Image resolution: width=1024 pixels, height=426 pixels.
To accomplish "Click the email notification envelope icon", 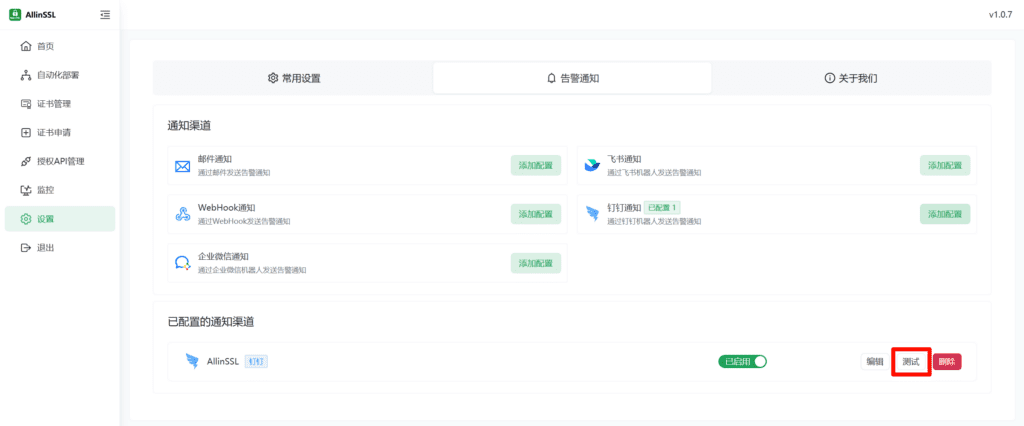I will pyautogui.click(x=183, y=166).
